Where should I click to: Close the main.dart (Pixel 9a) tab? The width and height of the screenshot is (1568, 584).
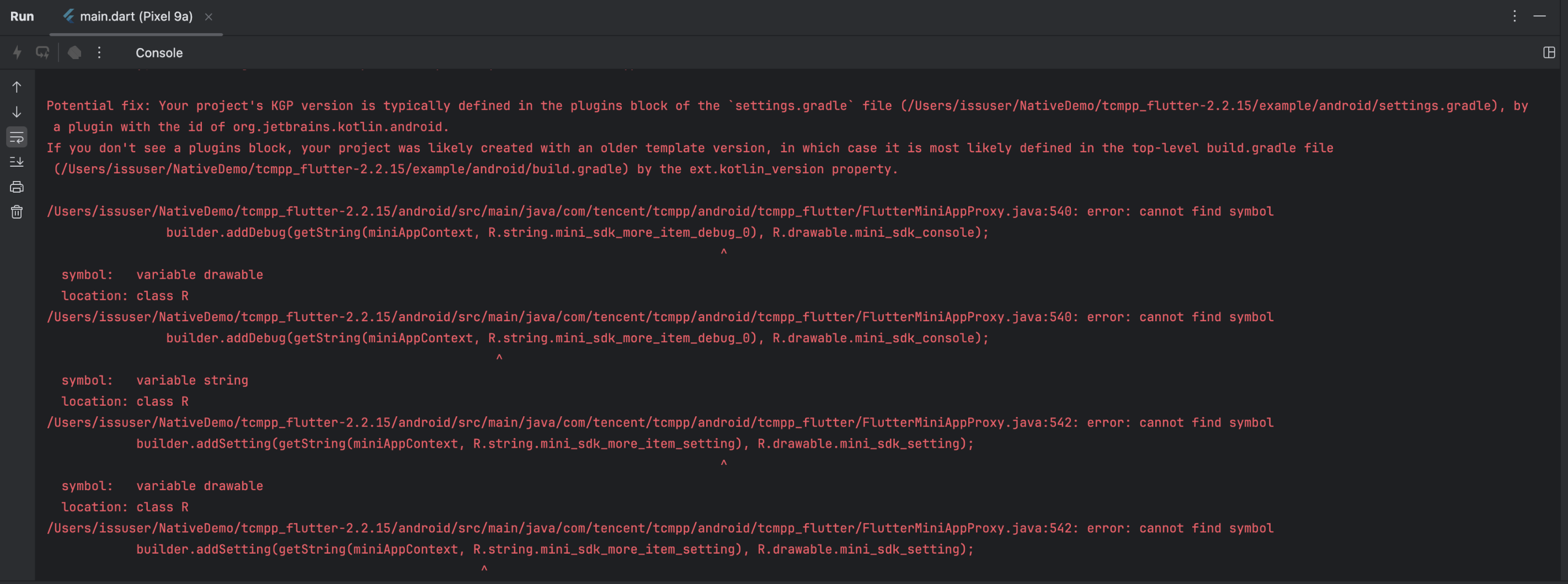coord(209,17)
